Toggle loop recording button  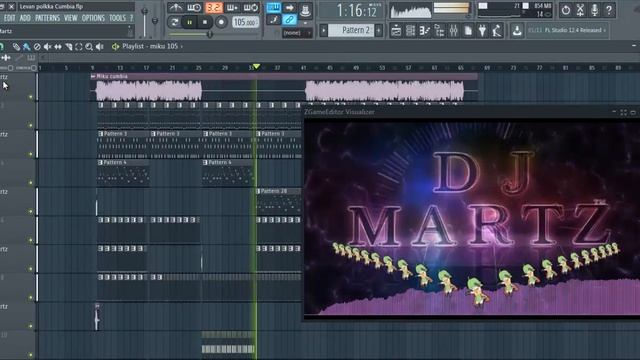(251, 7)
